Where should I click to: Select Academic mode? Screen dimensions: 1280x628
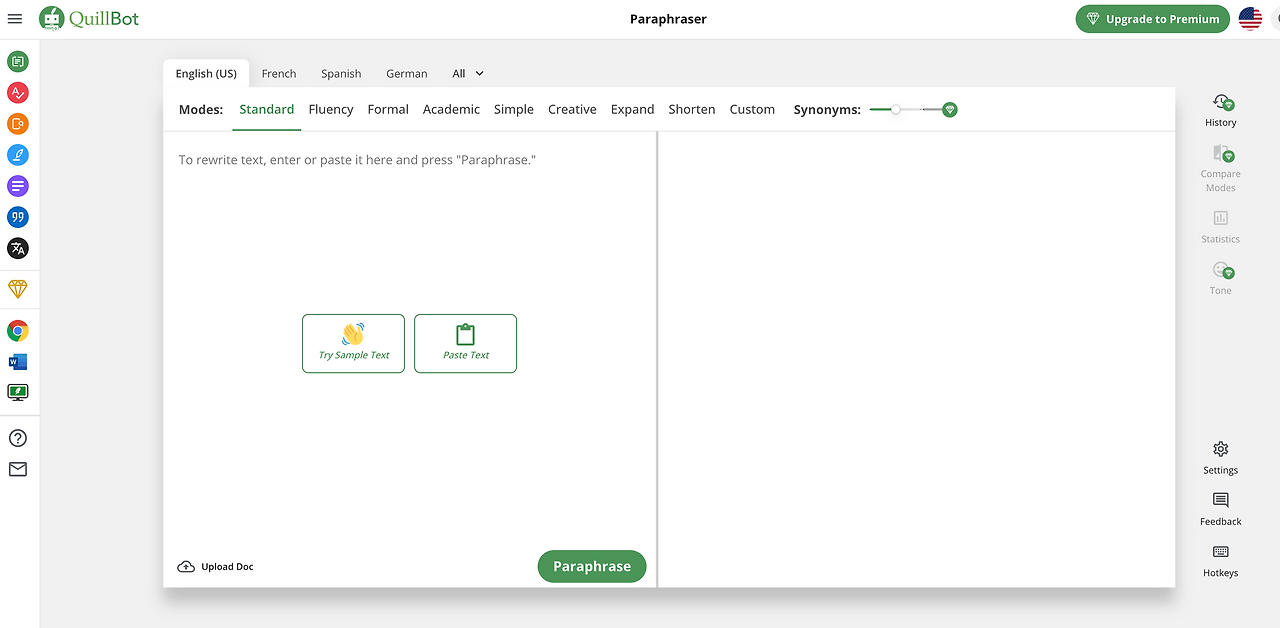click(451, 109)
